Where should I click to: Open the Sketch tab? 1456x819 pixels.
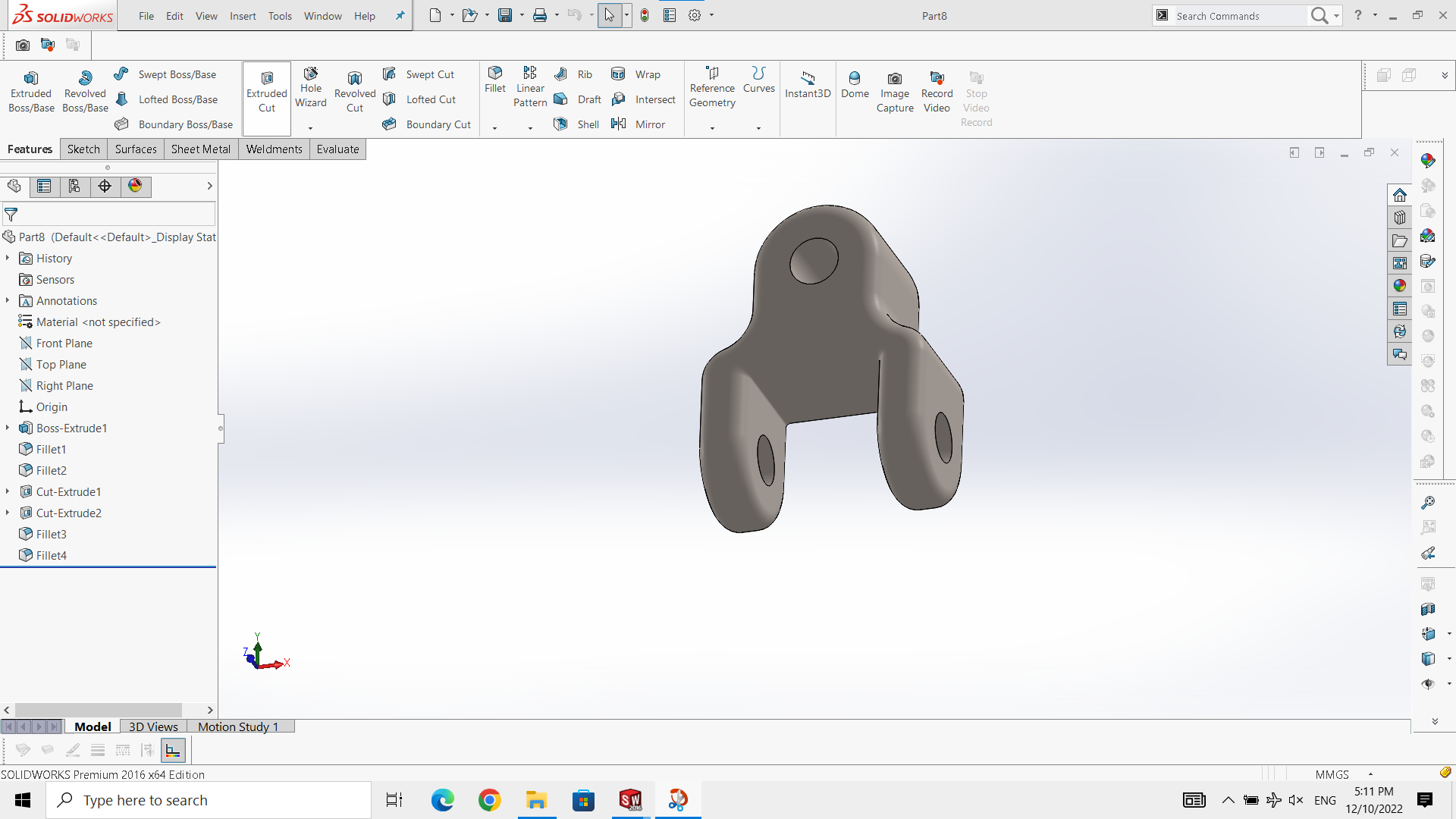(83, 149)
